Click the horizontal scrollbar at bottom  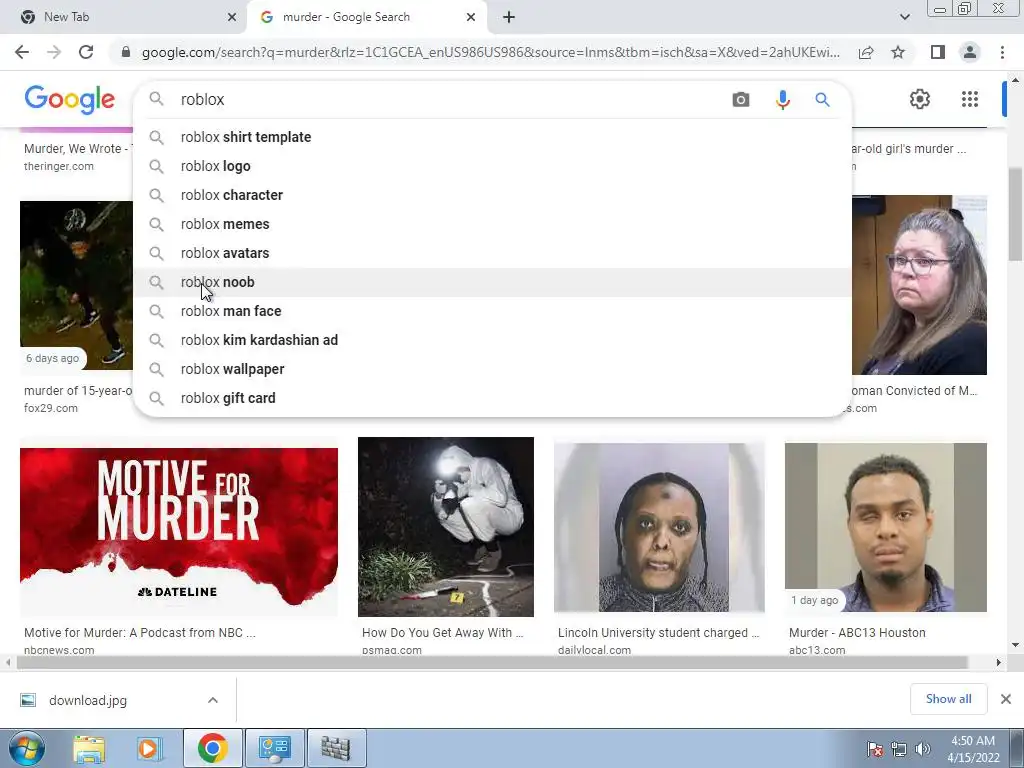coord(492,662)
